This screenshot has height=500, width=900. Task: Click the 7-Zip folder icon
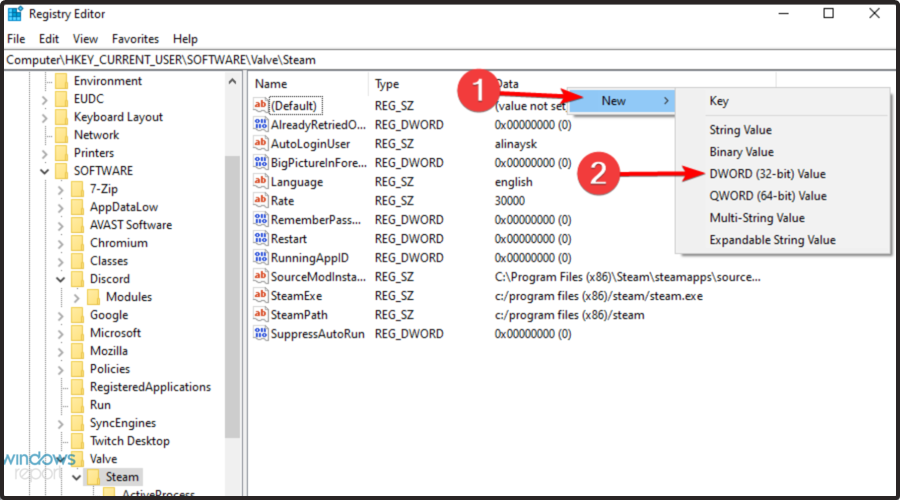(x=77, y=189)
